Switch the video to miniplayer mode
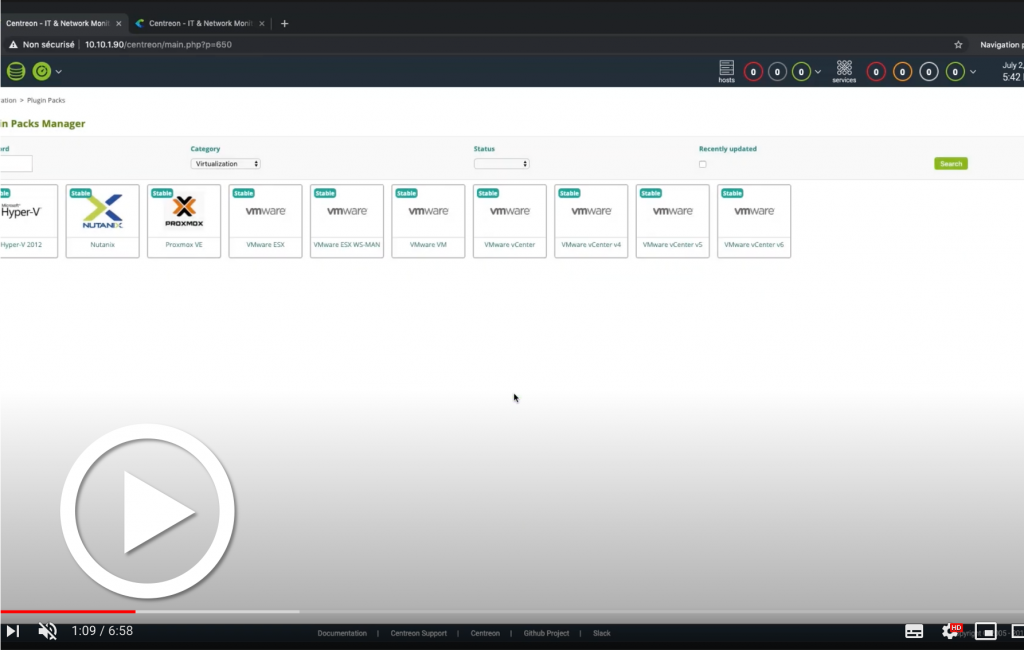This screenshot has height=650, width=1024. [x=985, y=631]
